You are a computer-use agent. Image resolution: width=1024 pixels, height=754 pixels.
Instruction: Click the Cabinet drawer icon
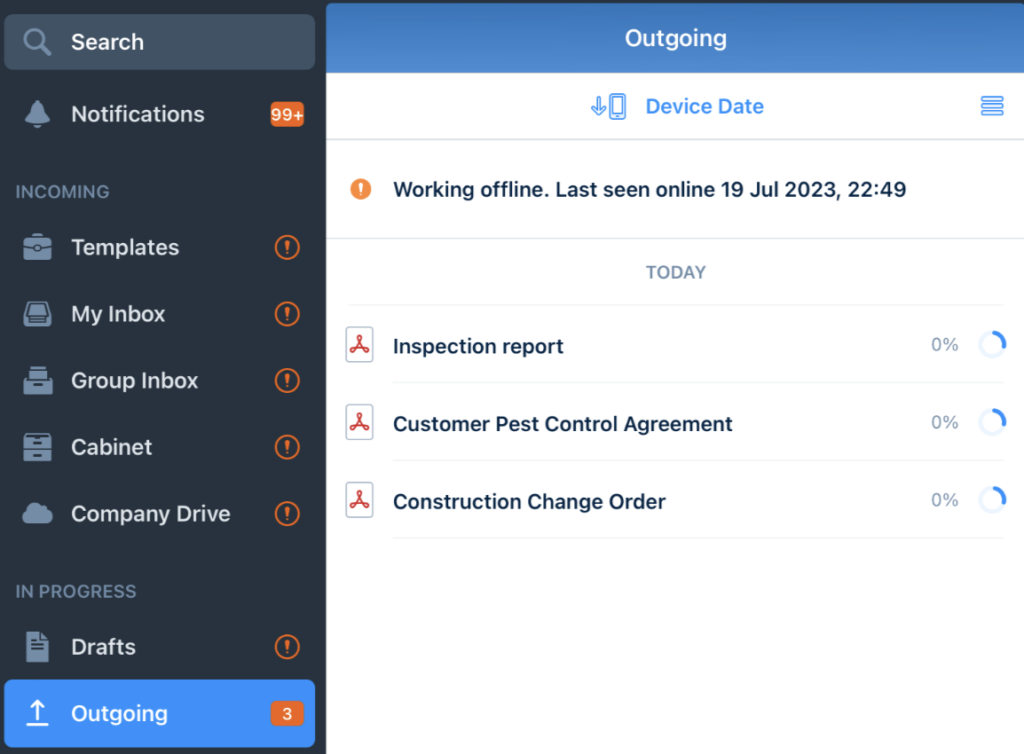pyautogui.click(x=38, y=447)
